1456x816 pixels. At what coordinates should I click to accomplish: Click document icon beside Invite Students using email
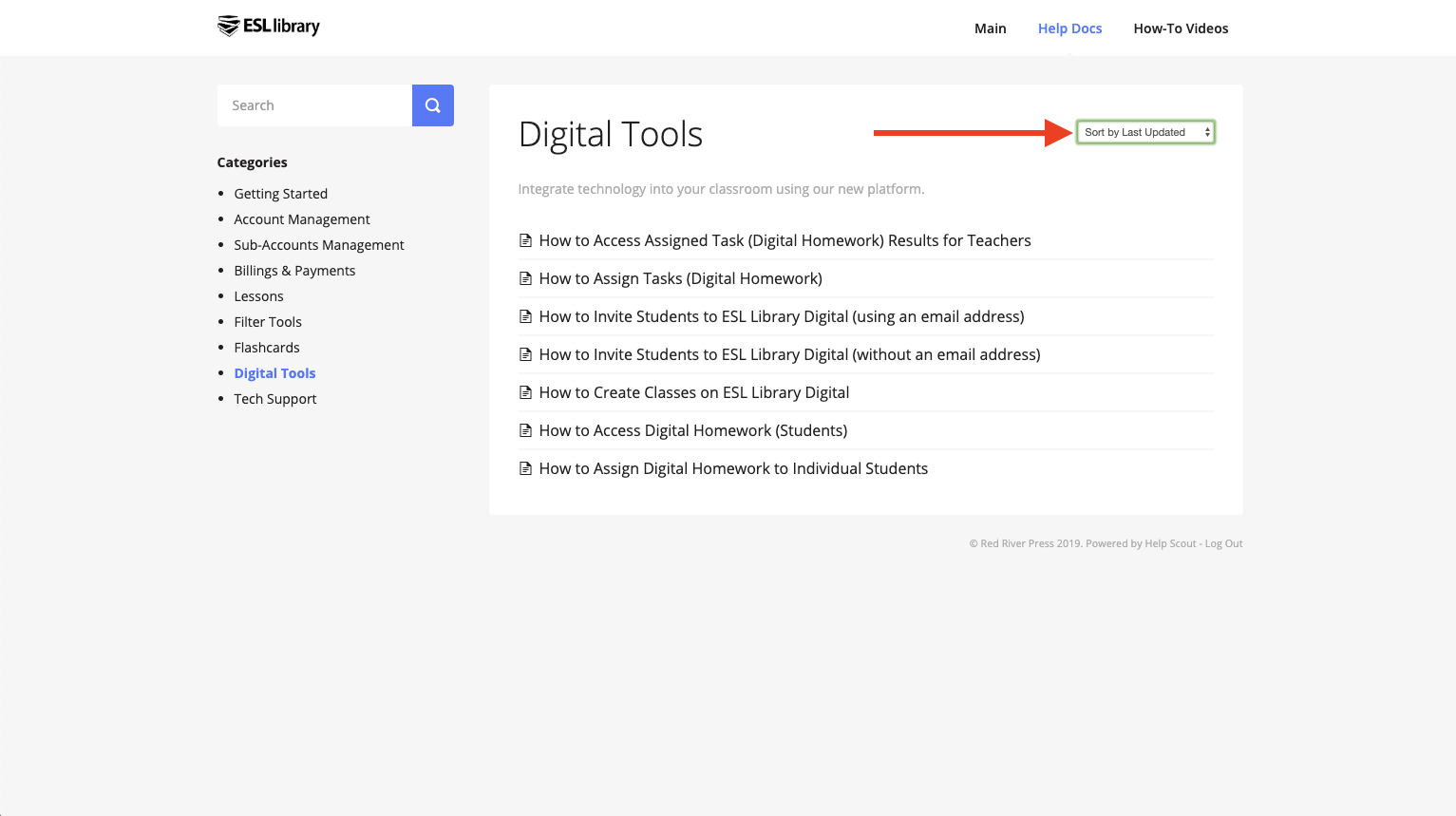pyautogui.click(x=525, y=316)
